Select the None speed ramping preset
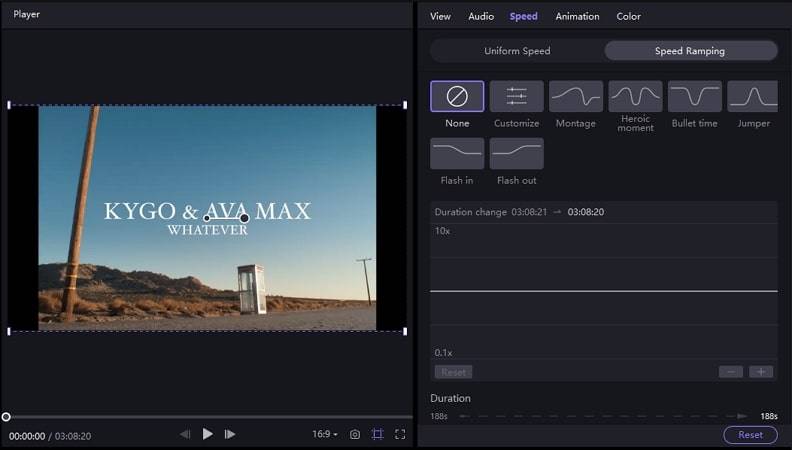Image resolution: width=792 pixels, height=450 pixels. pos(457,97)
